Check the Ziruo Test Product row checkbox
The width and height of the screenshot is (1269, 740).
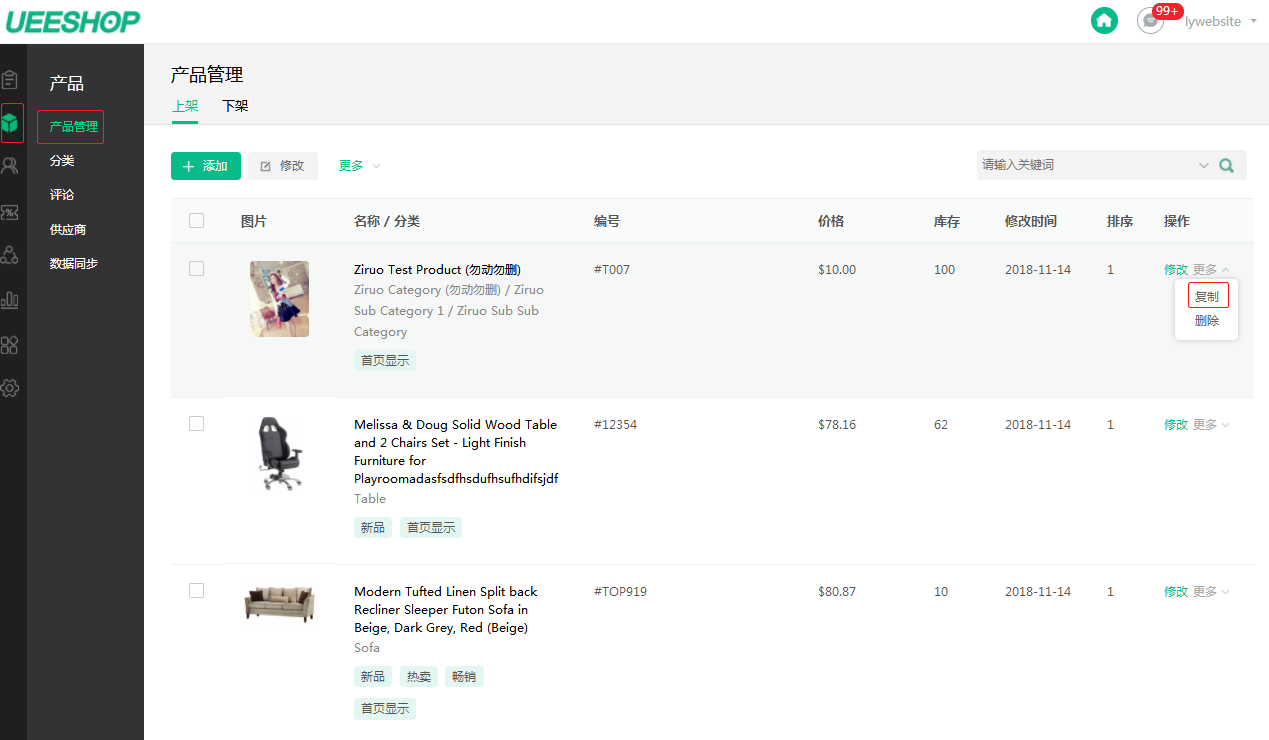(196, 269)
